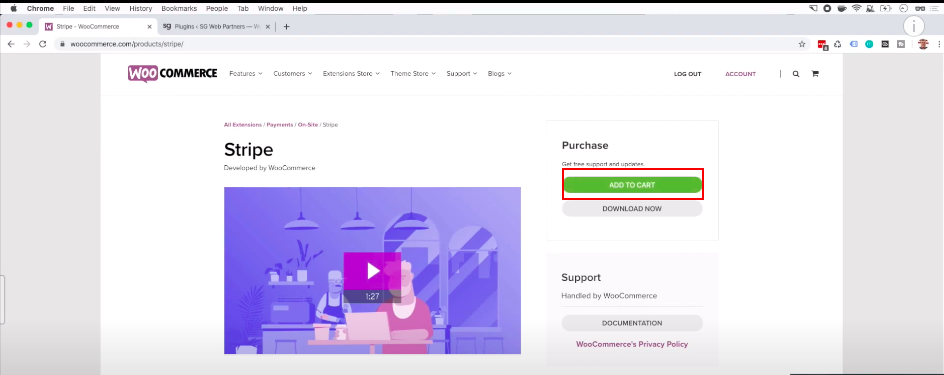Expand the Features dropdown
Viewport: 944px width, 375px height.
246,73
